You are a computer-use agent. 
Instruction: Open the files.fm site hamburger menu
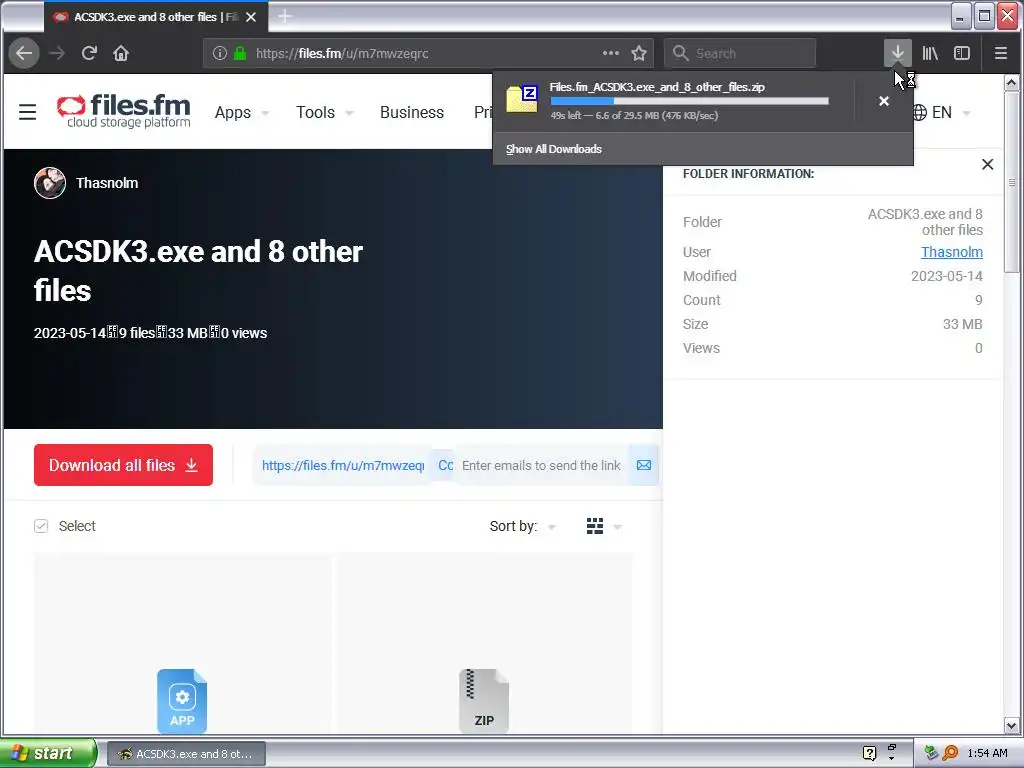(27, 112)
